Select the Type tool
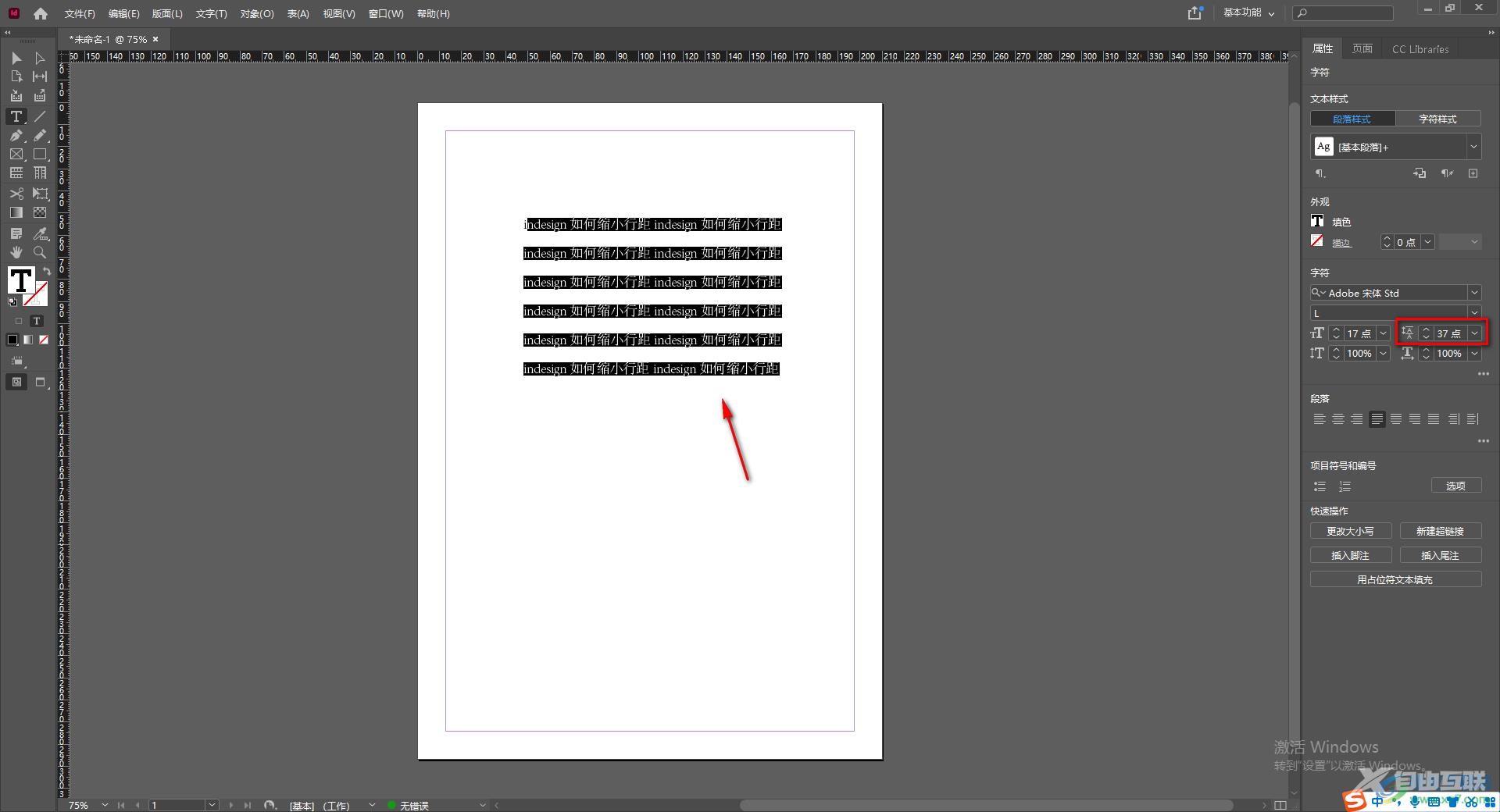Viewport: 1500px width, 812px height. point(16,116)
